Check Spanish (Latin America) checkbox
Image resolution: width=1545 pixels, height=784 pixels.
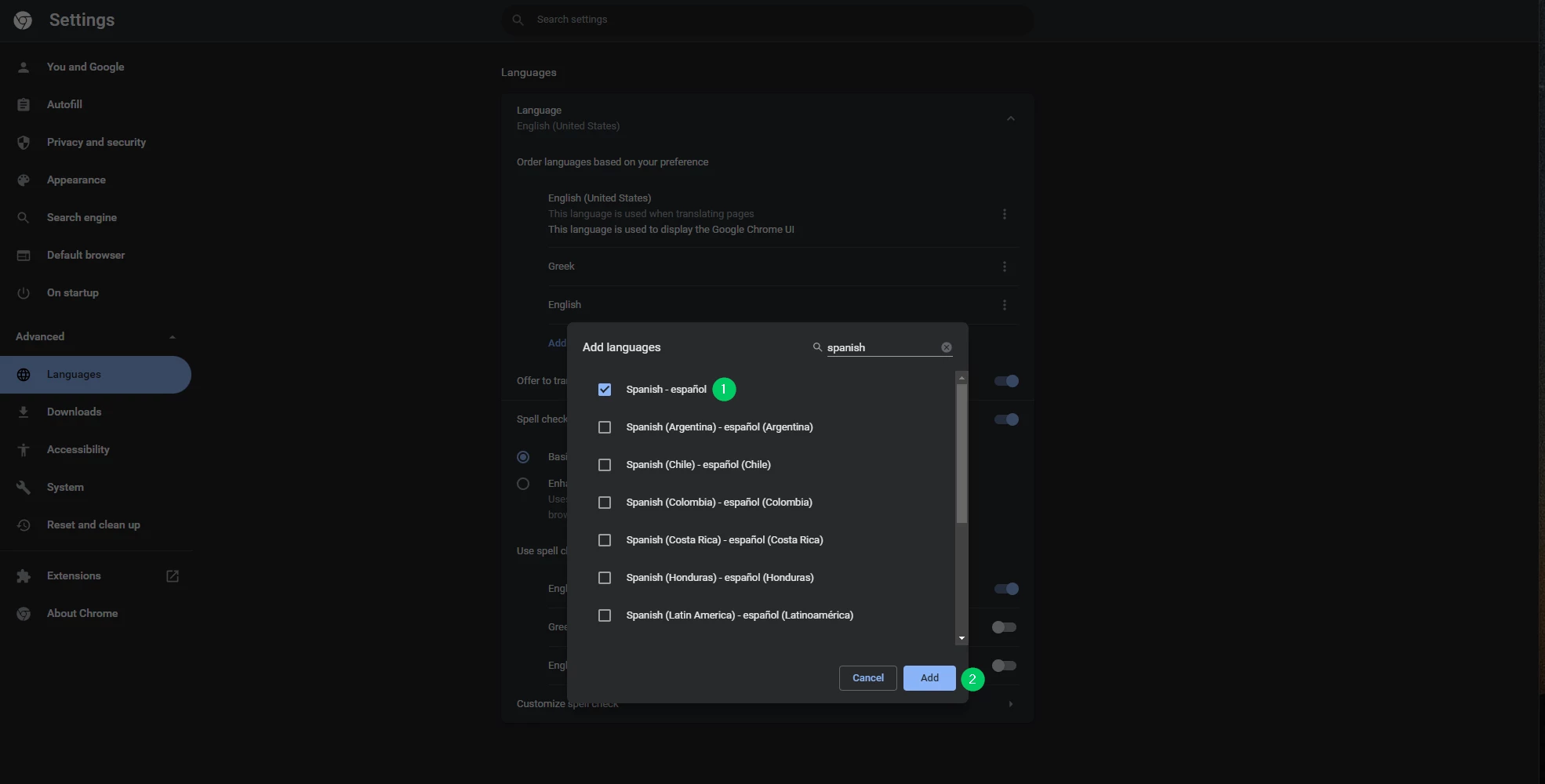pos(605,615)
